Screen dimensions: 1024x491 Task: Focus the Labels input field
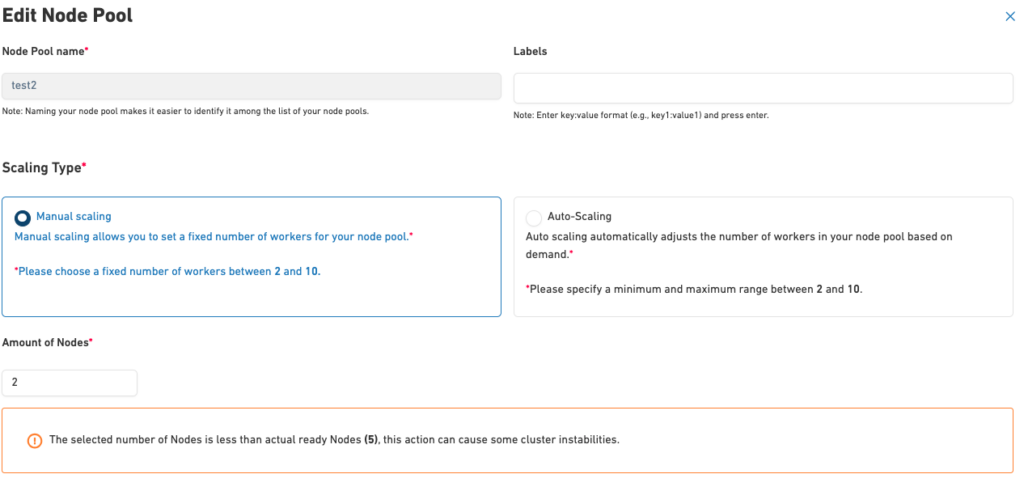763,89
